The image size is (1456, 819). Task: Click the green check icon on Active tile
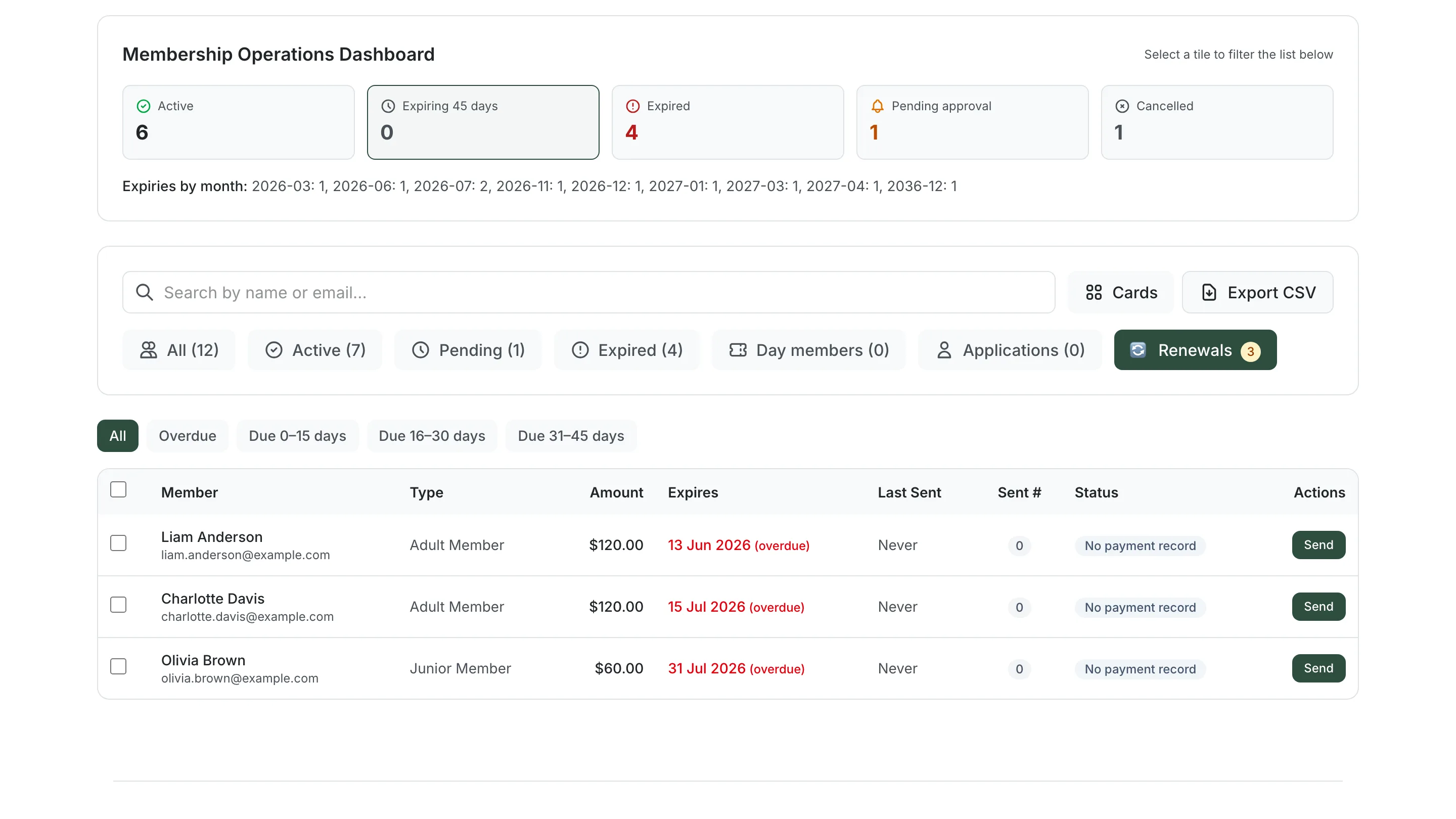click(144, 106)
